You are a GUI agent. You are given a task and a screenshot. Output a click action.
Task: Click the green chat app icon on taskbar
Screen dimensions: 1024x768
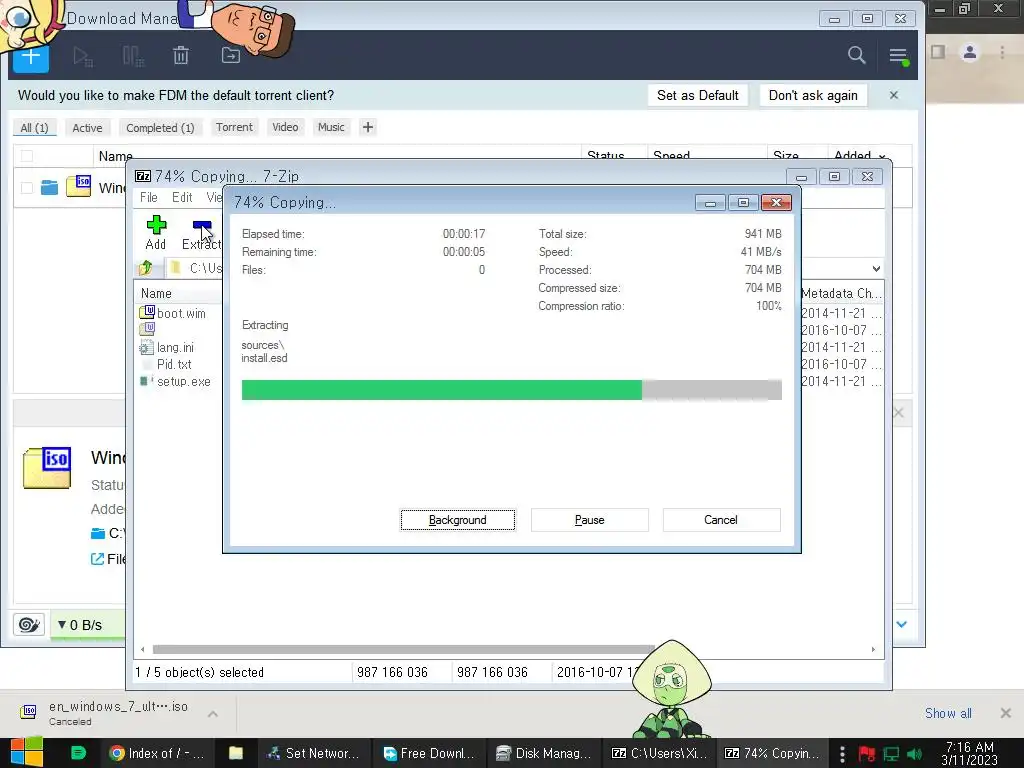click(x=78, y=753)
